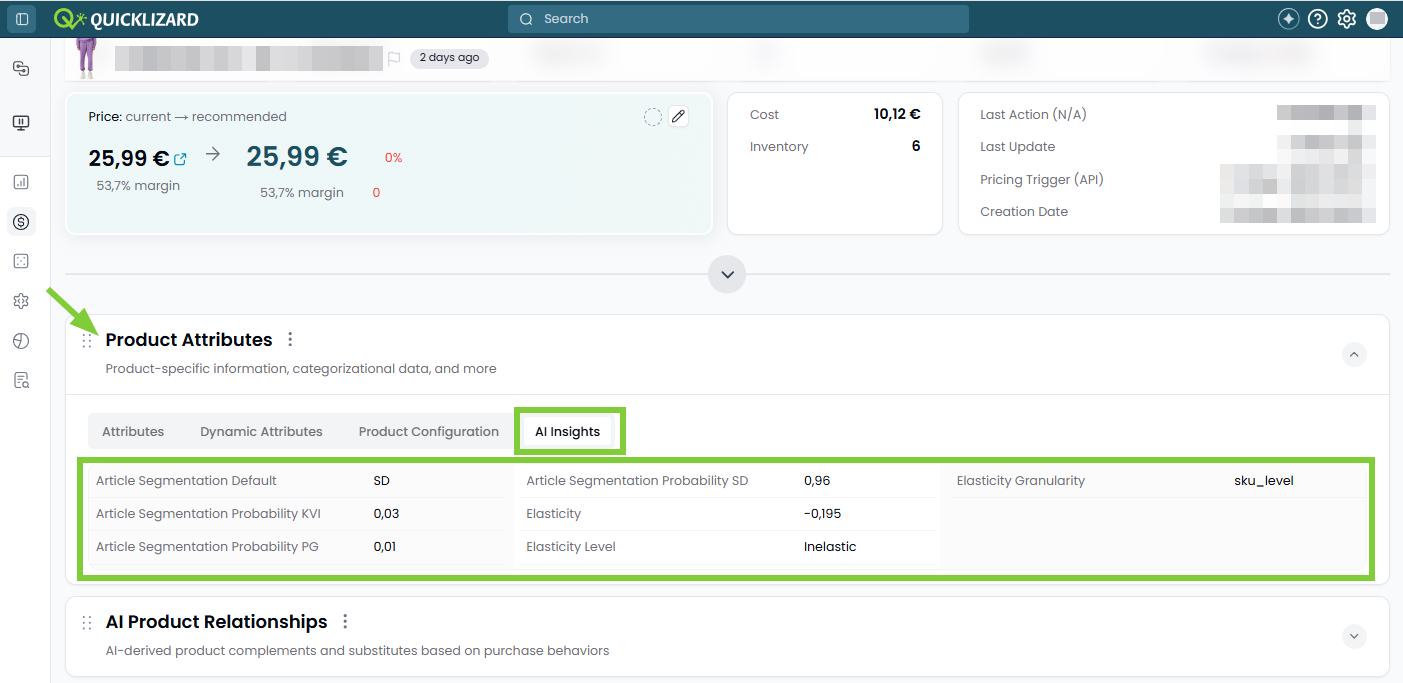Open settings gear in top bar
This screenshot has height=683, width=1403.
1347,19
